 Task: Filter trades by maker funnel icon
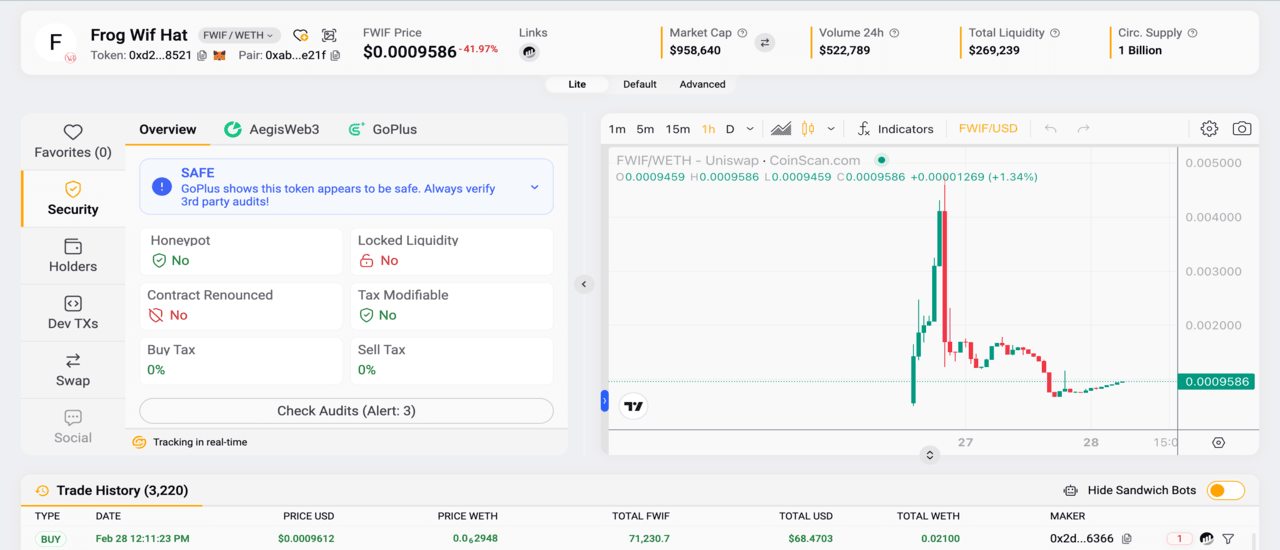click(x=1228, y=539)
